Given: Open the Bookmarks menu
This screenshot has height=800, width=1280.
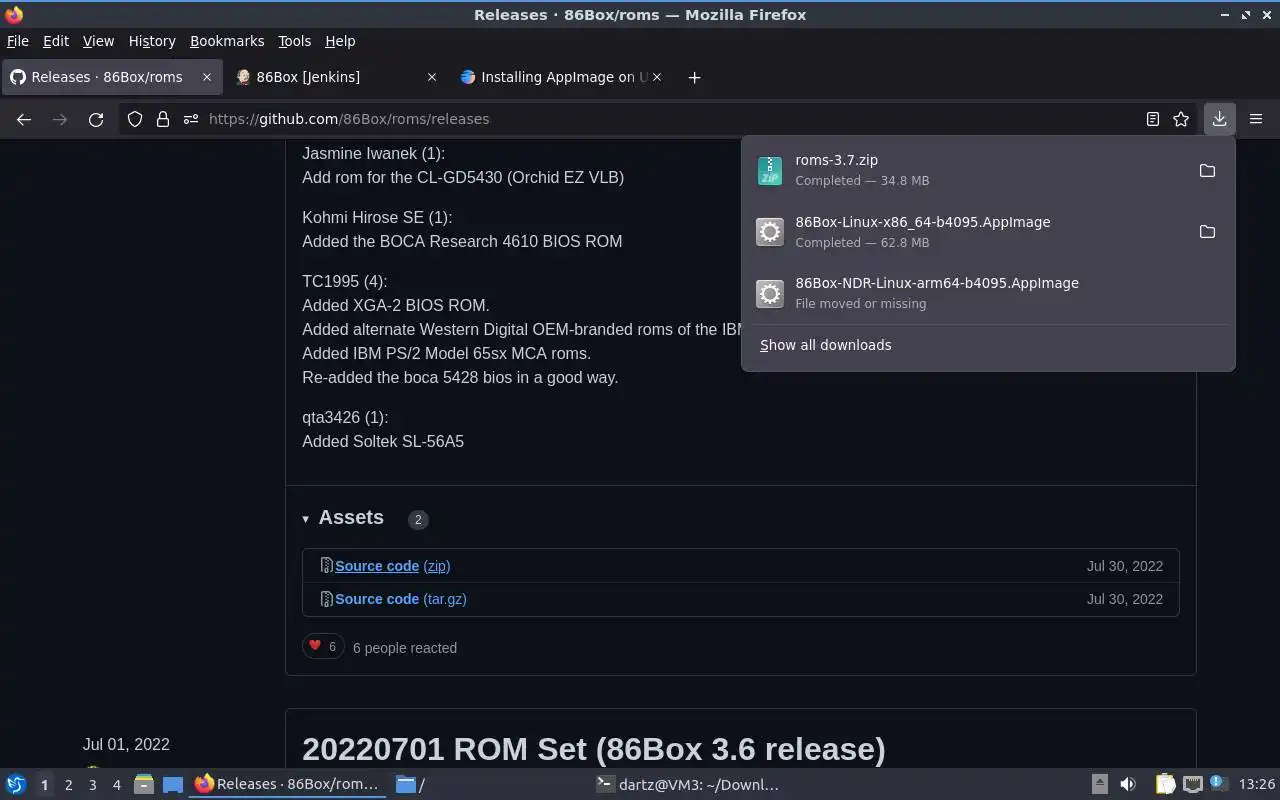Looking at the screenshot, I should [227, 41].
